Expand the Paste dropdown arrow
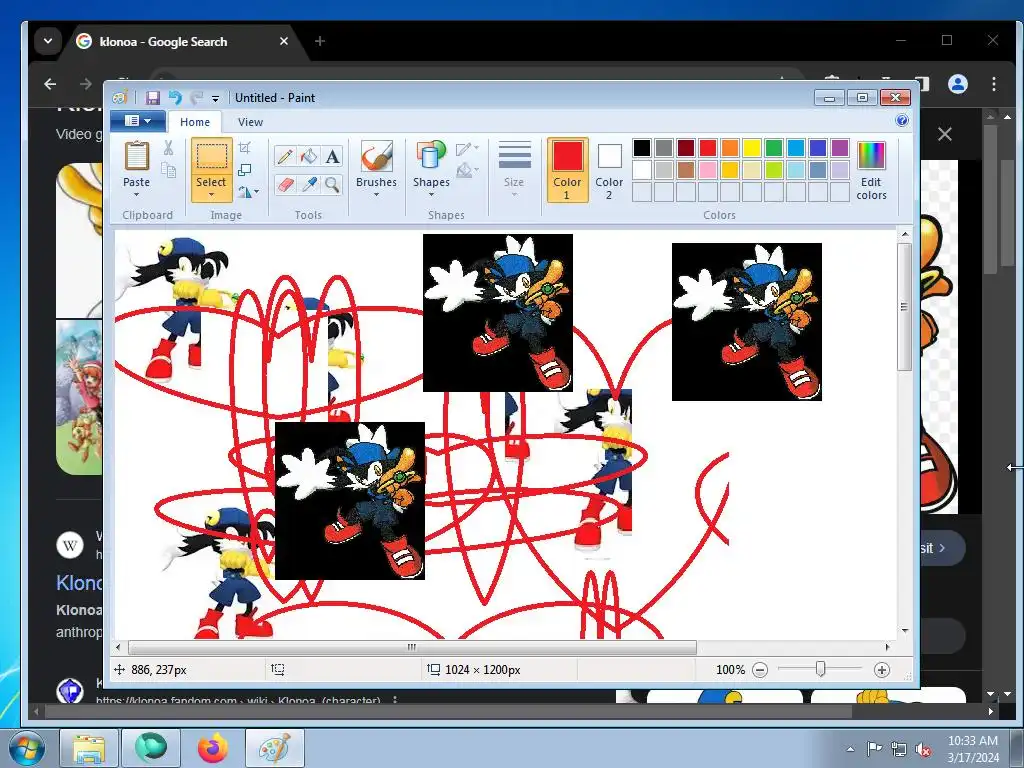The image size is (1024, 768). 136,195
